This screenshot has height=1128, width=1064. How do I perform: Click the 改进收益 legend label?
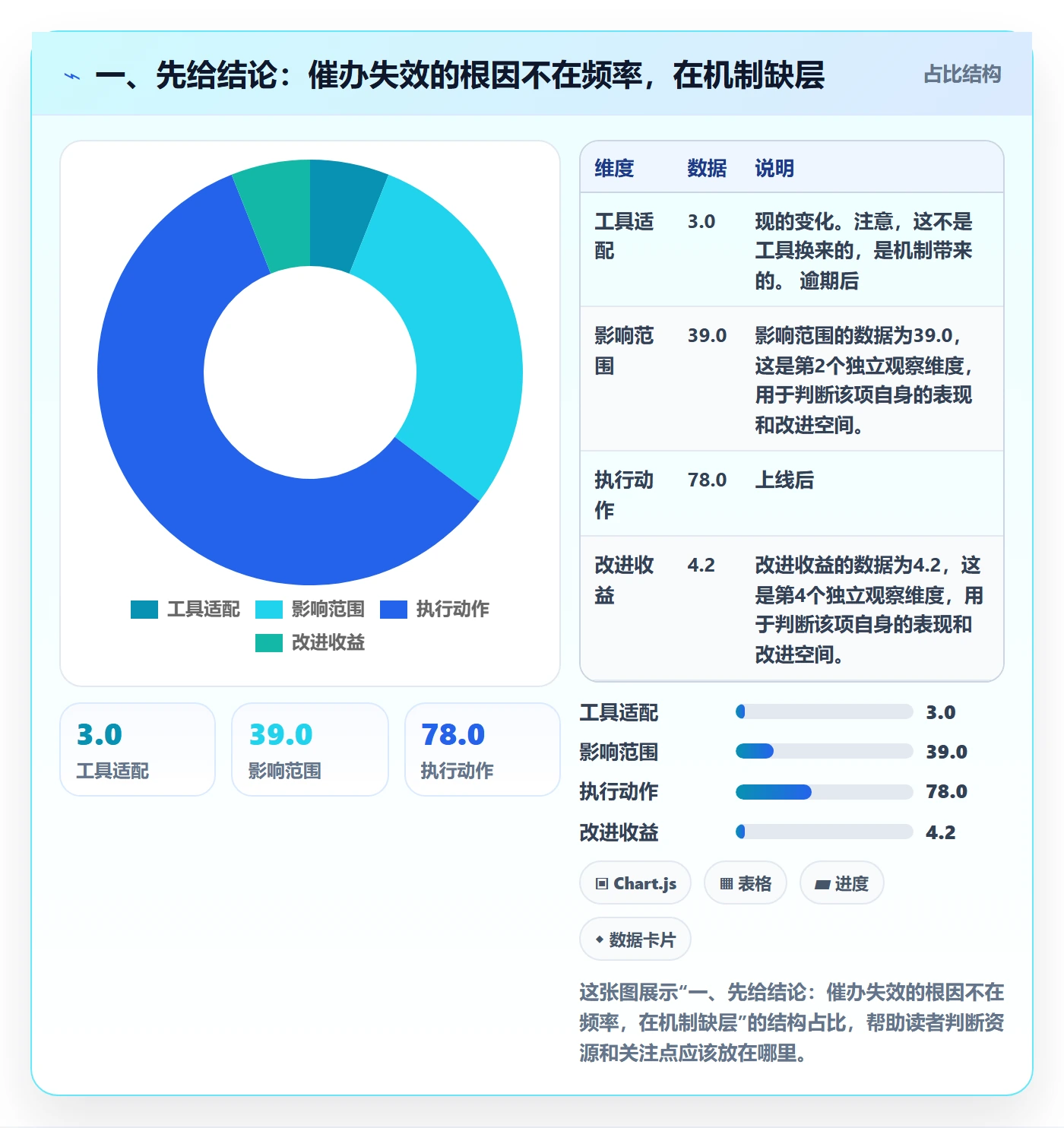[328, 643]
